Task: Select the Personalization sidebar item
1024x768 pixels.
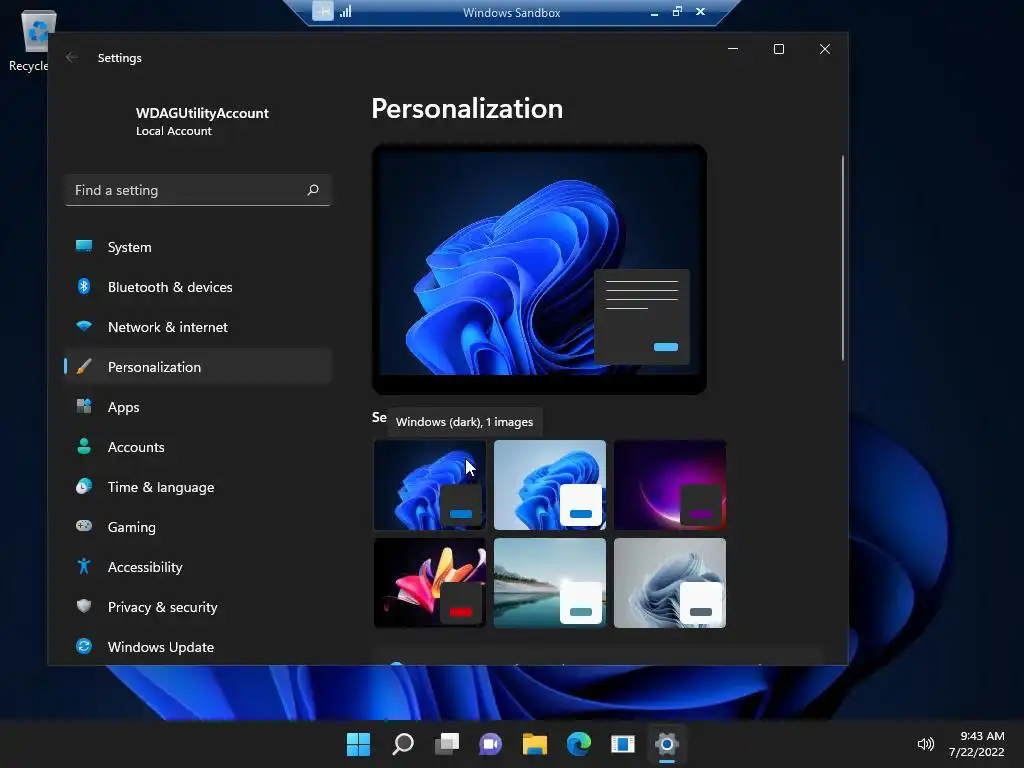Action: [x=198, y=366]
